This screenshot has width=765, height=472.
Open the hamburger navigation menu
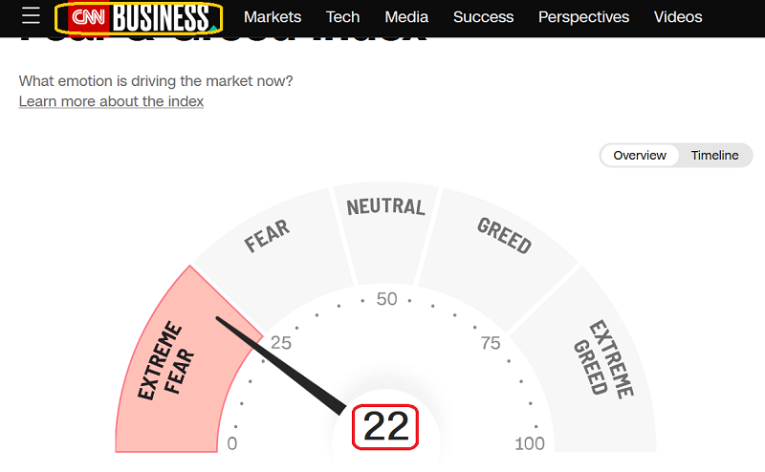coord(31,17)
